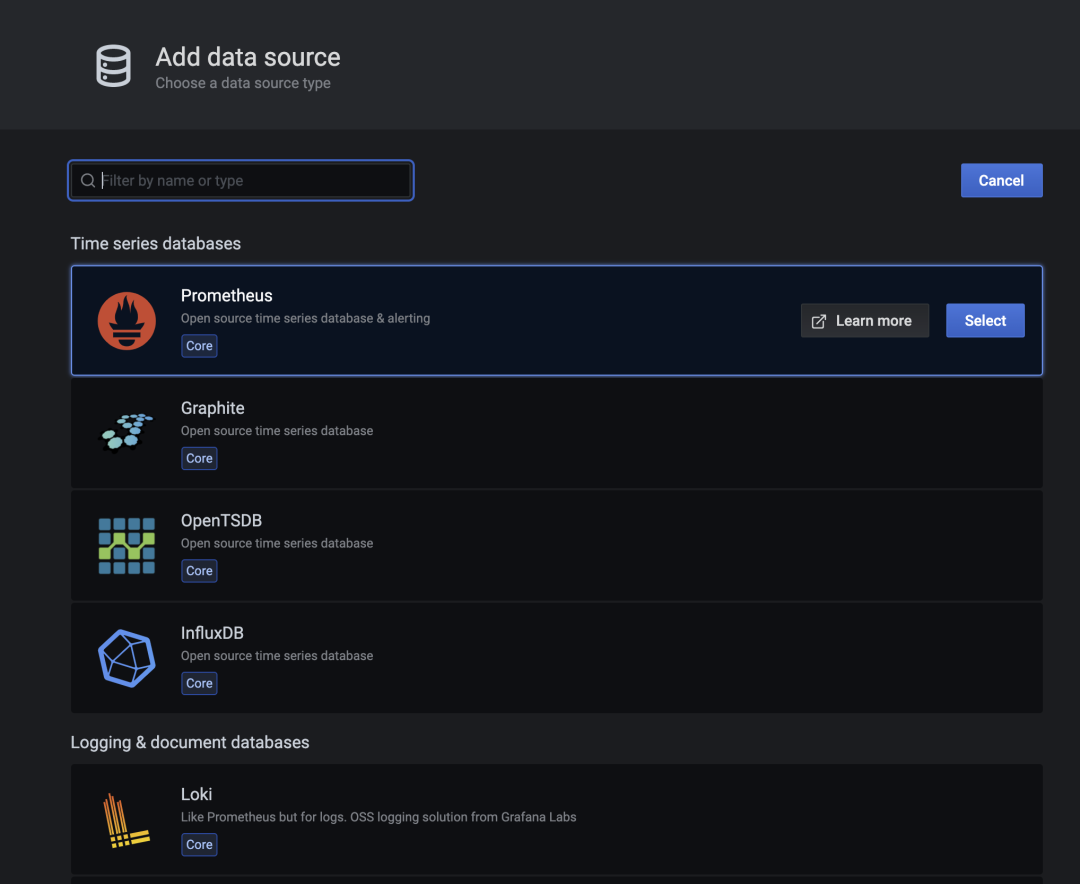
Task: Click the Core badge under Graphite
Action: coord(199,458)
